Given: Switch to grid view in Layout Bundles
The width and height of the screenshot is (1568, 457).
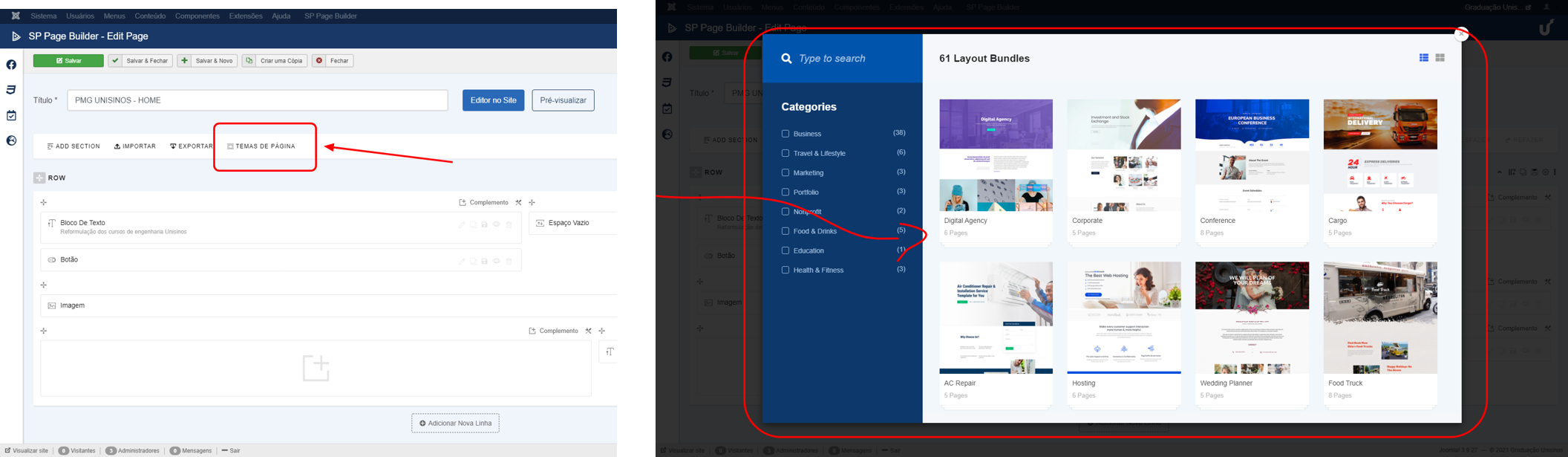Looking at the screenshot, I should tap(1440, 58).
